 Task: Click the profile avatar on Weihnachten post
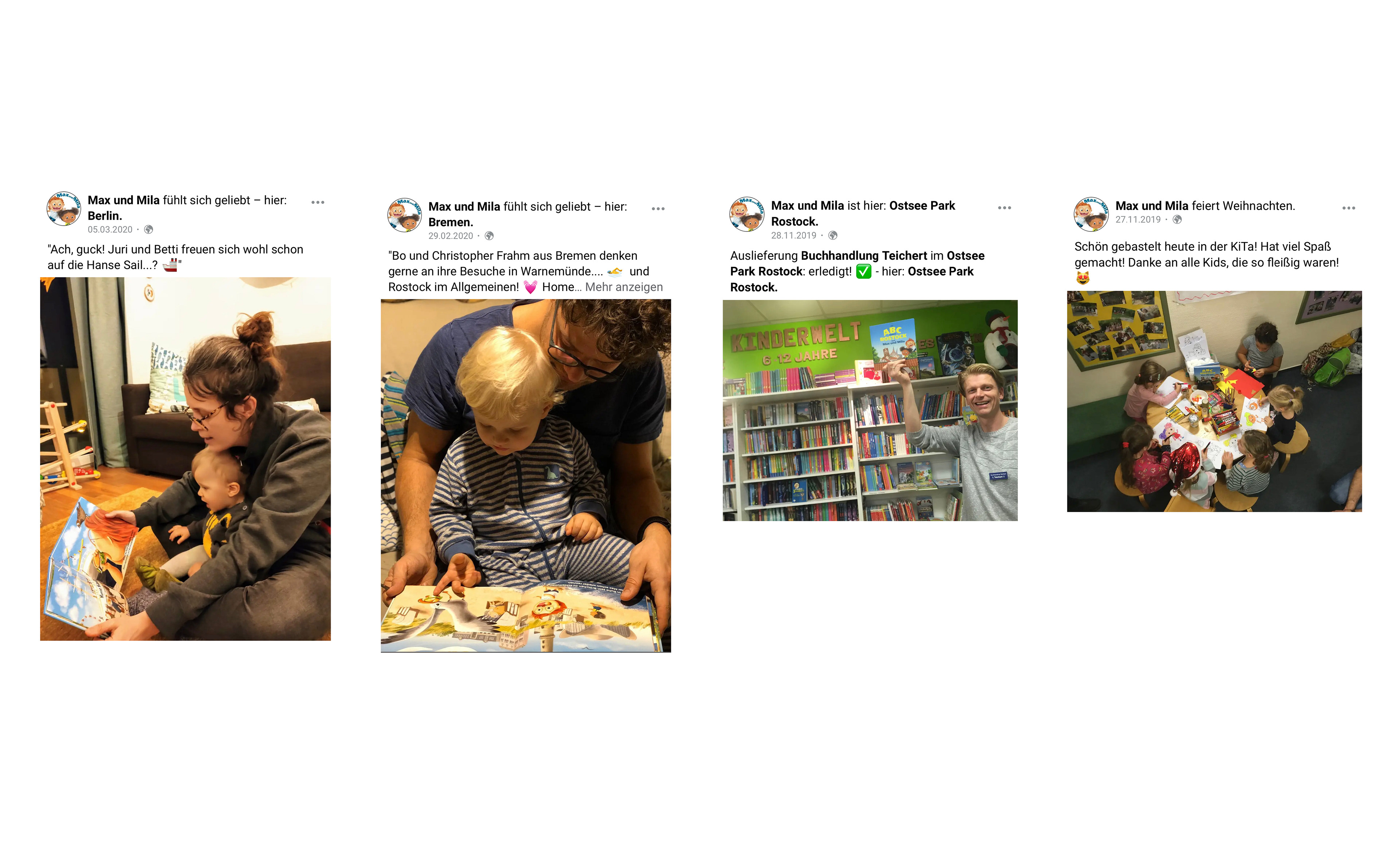1091,214
